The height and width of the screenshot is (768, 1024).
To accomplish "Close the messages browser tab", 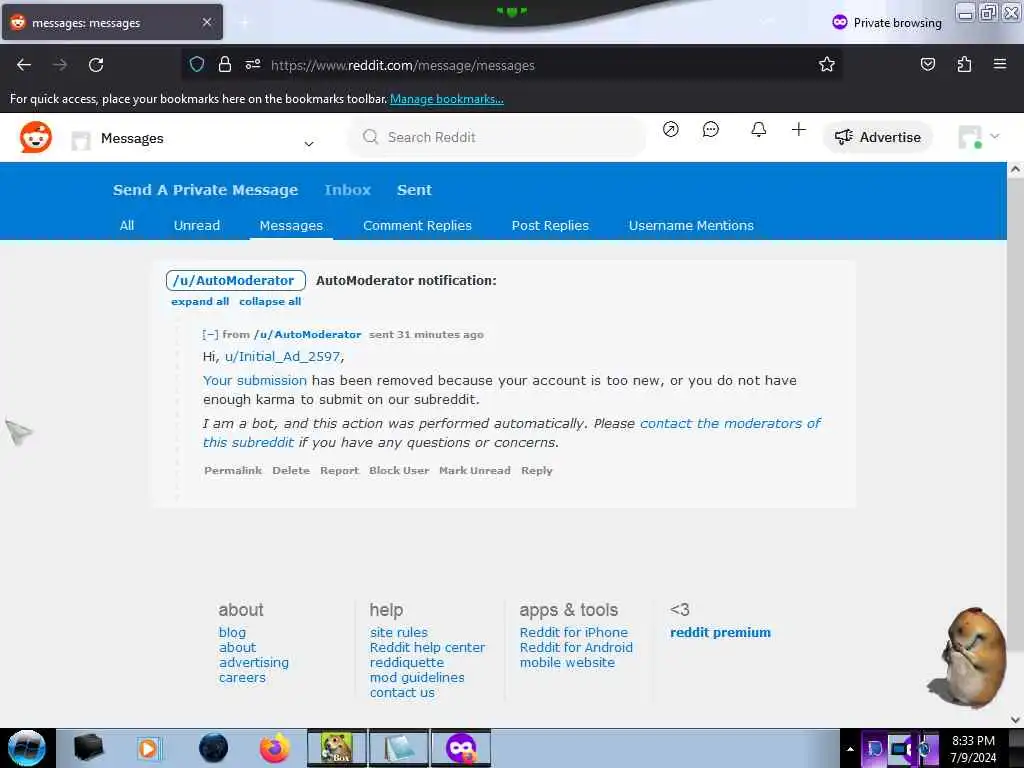I will pyautogui.click(x=207, y=22).
